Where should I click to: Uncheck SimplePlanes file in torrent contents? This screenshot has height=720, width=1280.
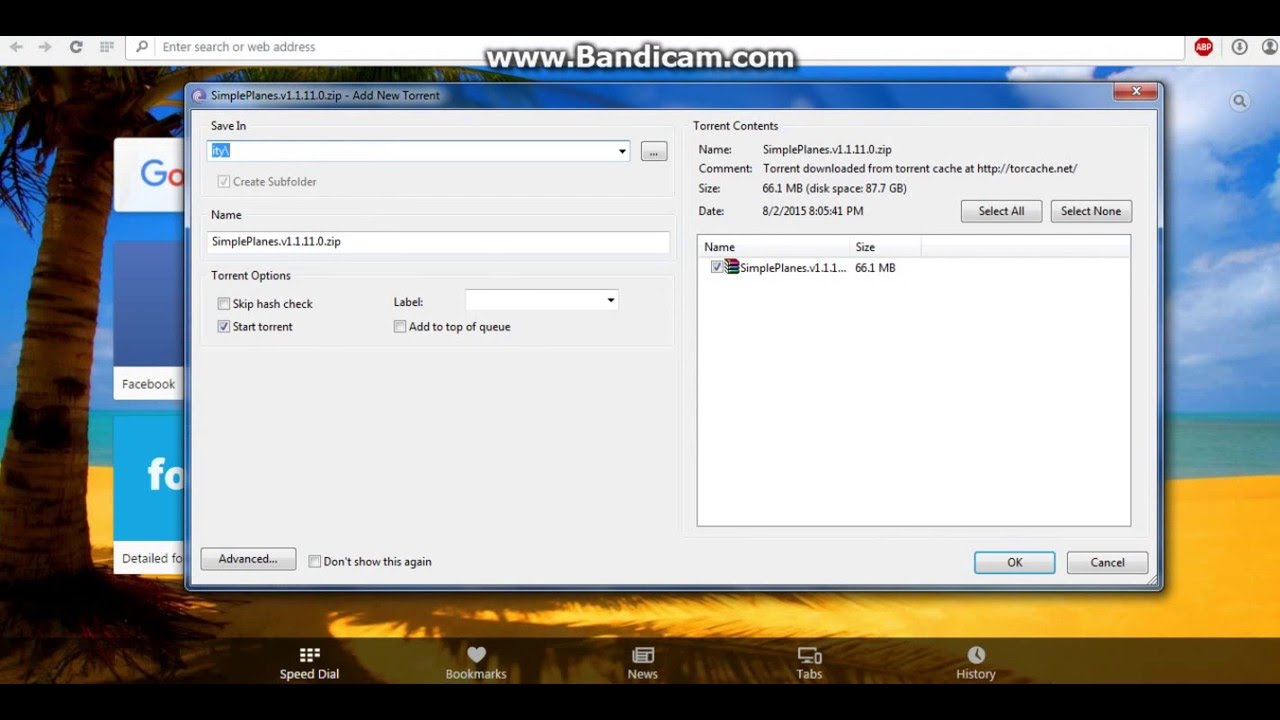pyautogui.click(x=716, y=267)
